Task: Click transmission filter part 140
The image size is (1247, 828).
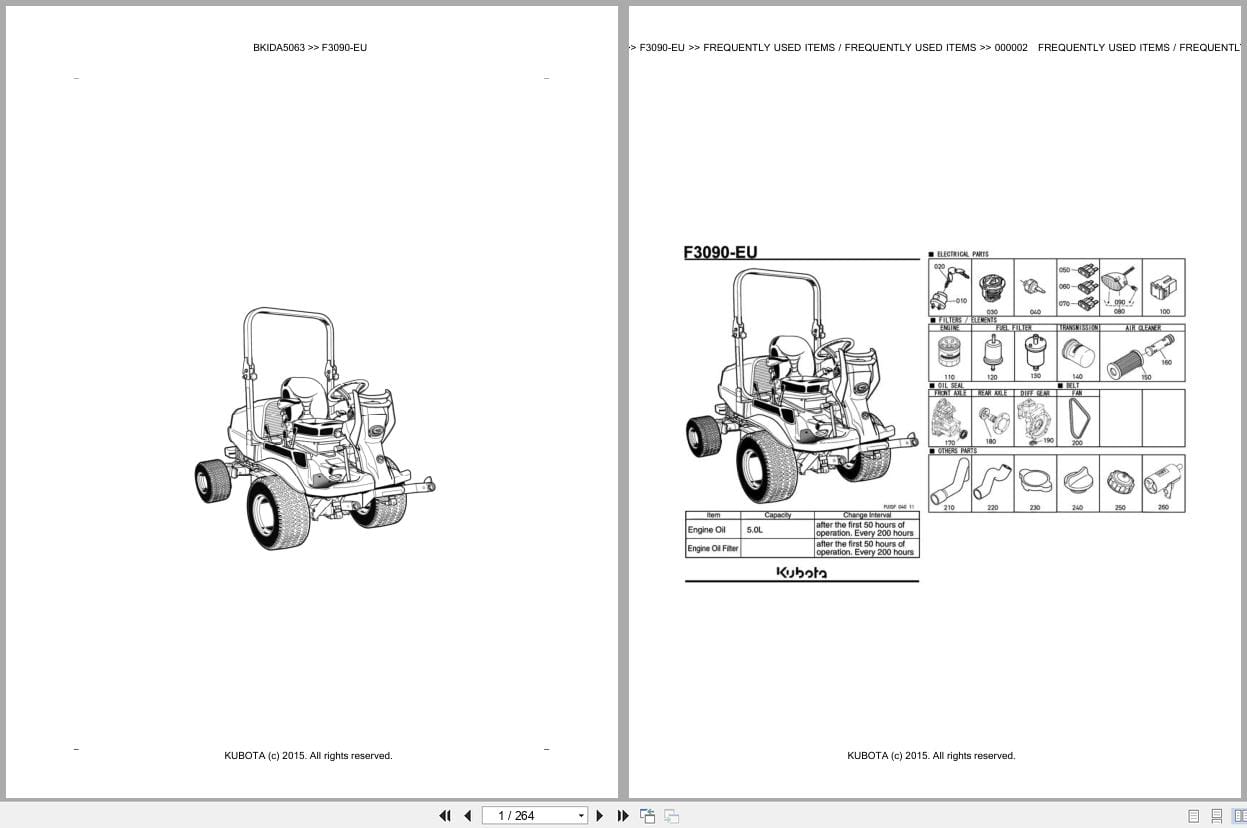Action: [x=1077, y=355]
